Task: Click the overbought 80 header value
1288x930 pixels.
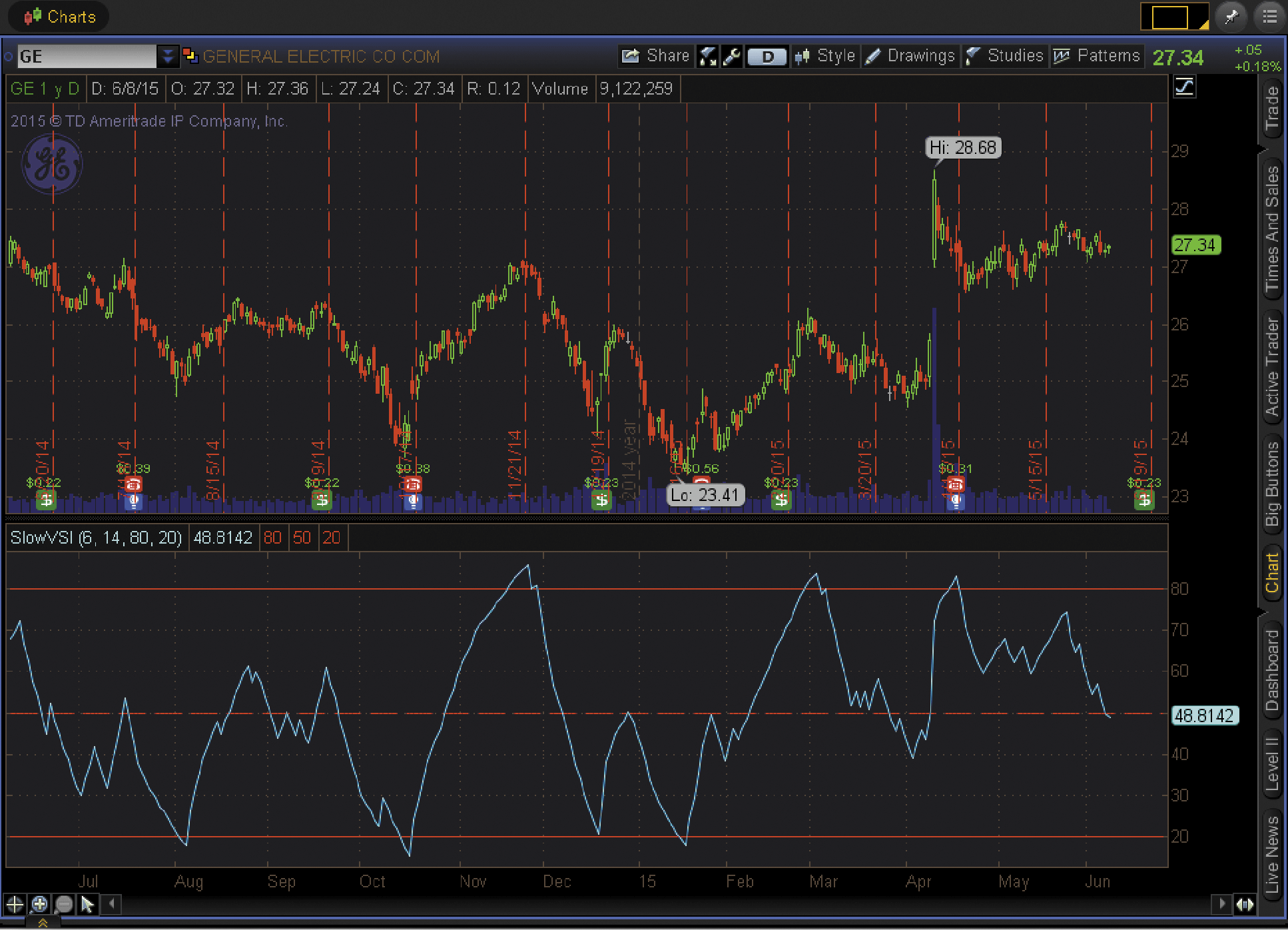Action: pyautogui.click(x=272, y=538)
